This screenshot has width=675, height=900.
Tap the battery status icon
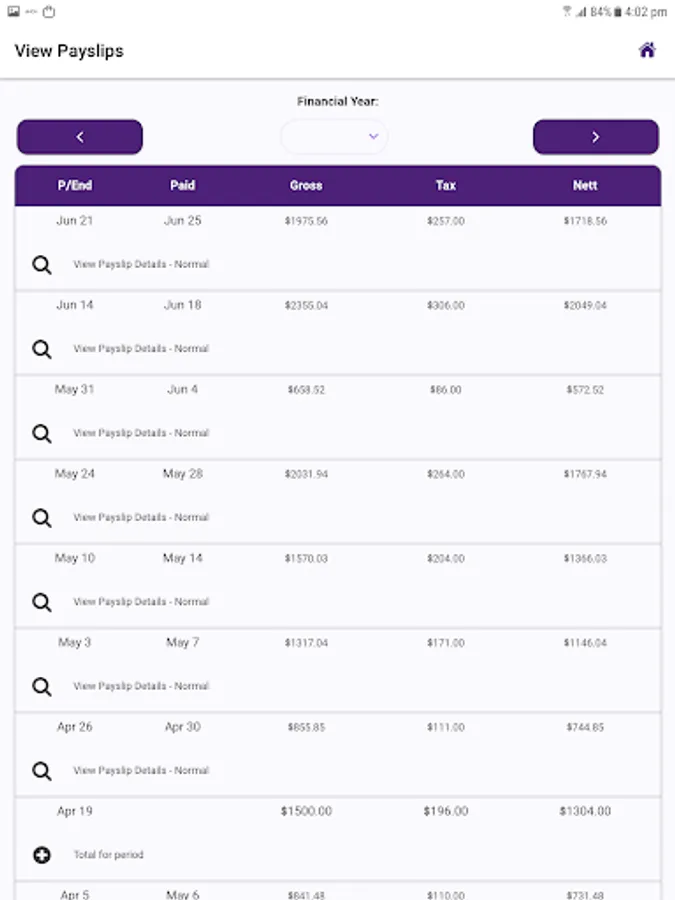click(x=618, y=12)
